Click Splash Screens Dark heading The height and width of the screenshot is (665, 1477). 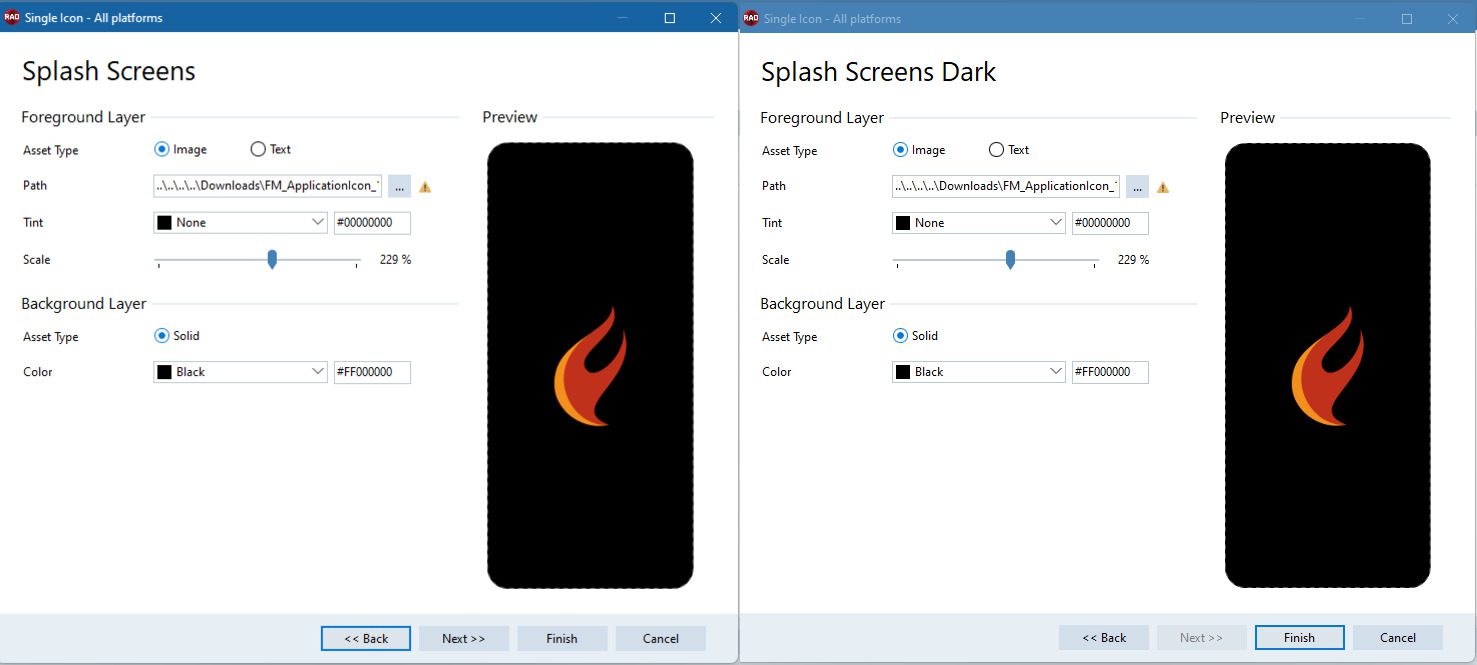(x=879, y=72)
